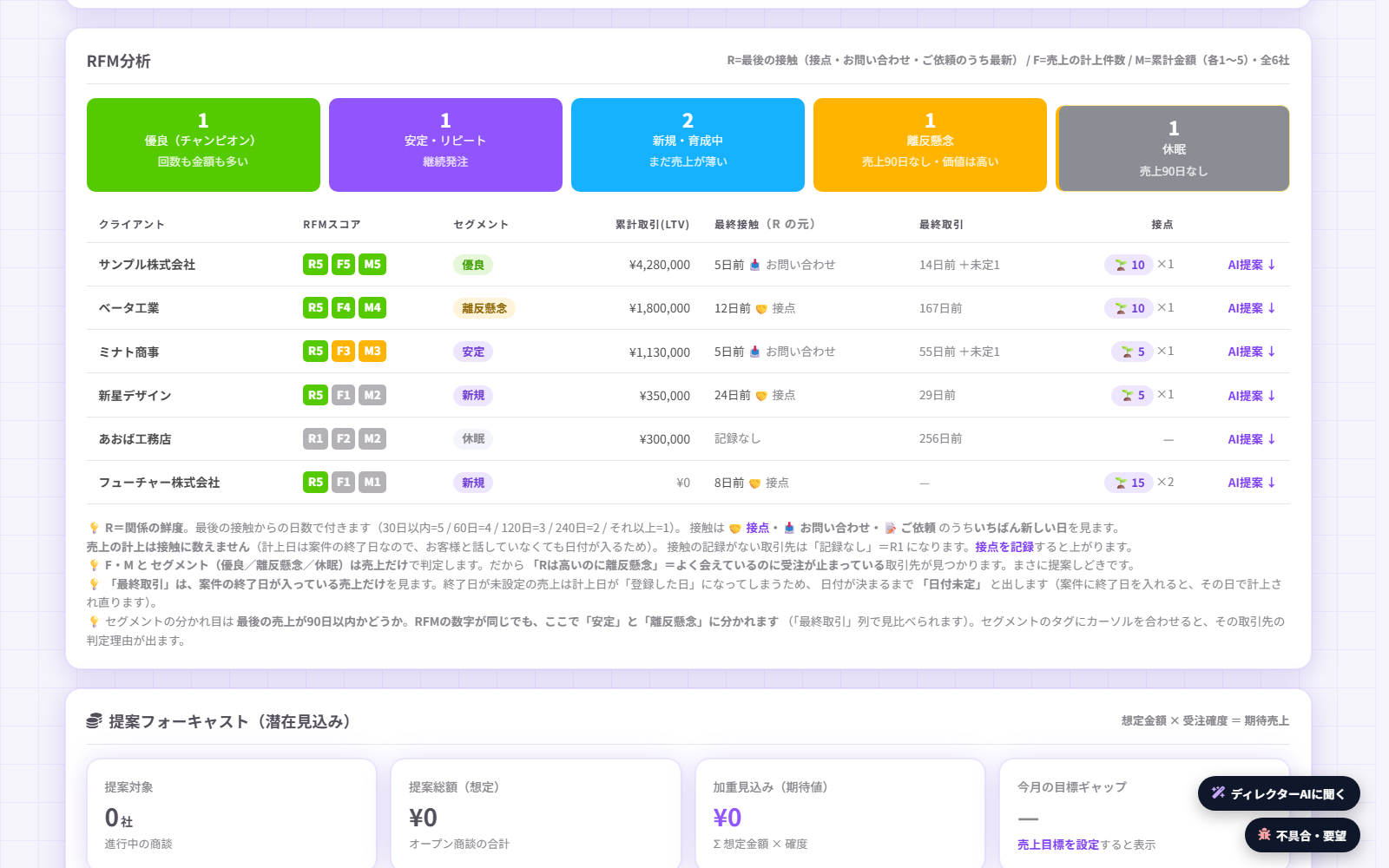The height and width of the screenshot is (868, 1389).
Task: Click the 優良 segment tag for サンプル株式会社
Action: [x=473, y=265]
